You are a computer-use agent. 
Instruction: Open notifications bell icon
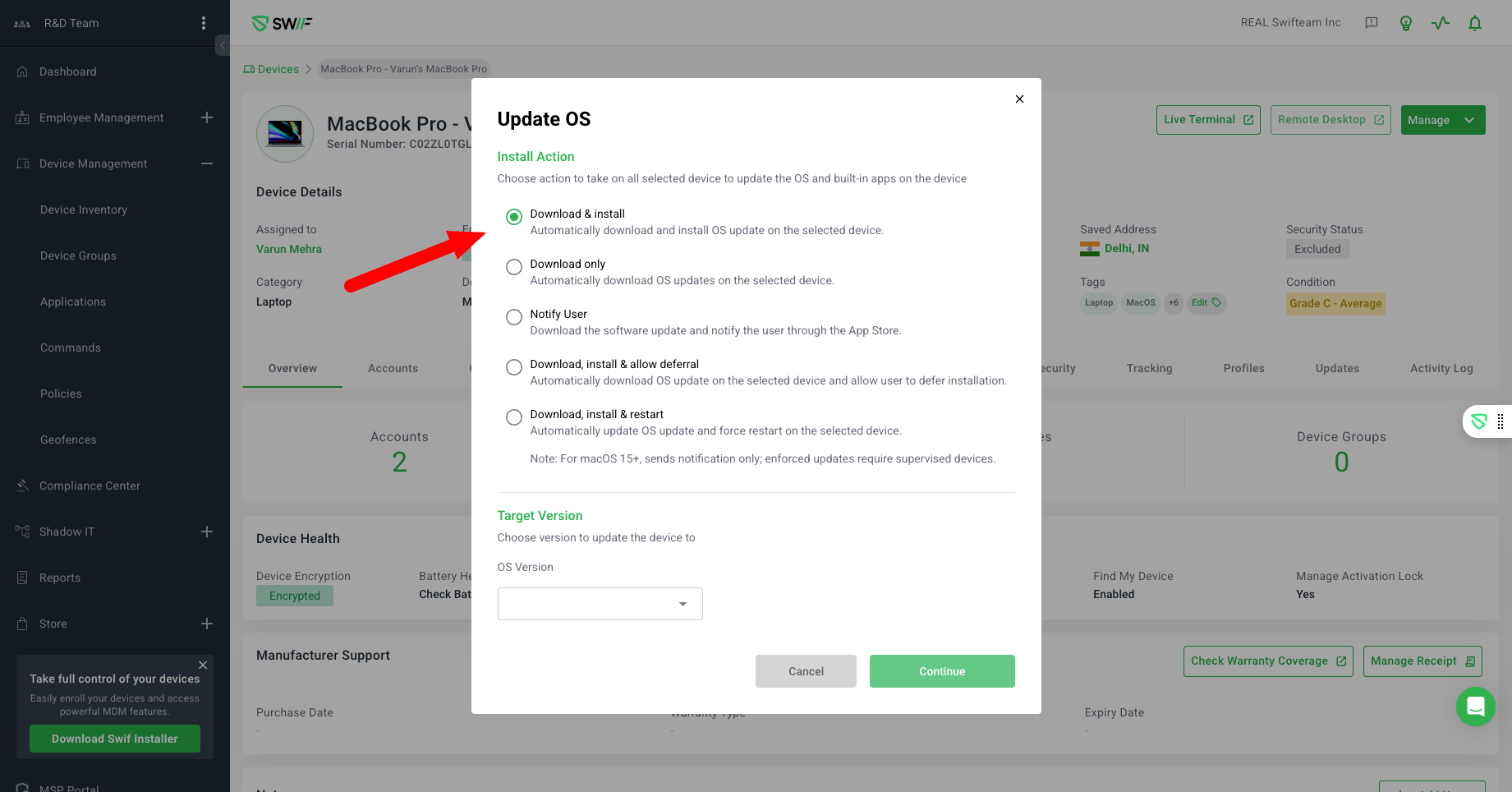(x=1475, y=23)
